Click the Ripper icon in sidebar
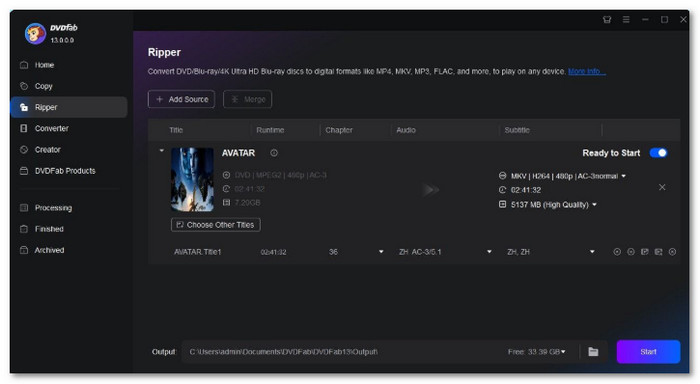Screen dimensions: 700x384 click(x=24, y=107)
